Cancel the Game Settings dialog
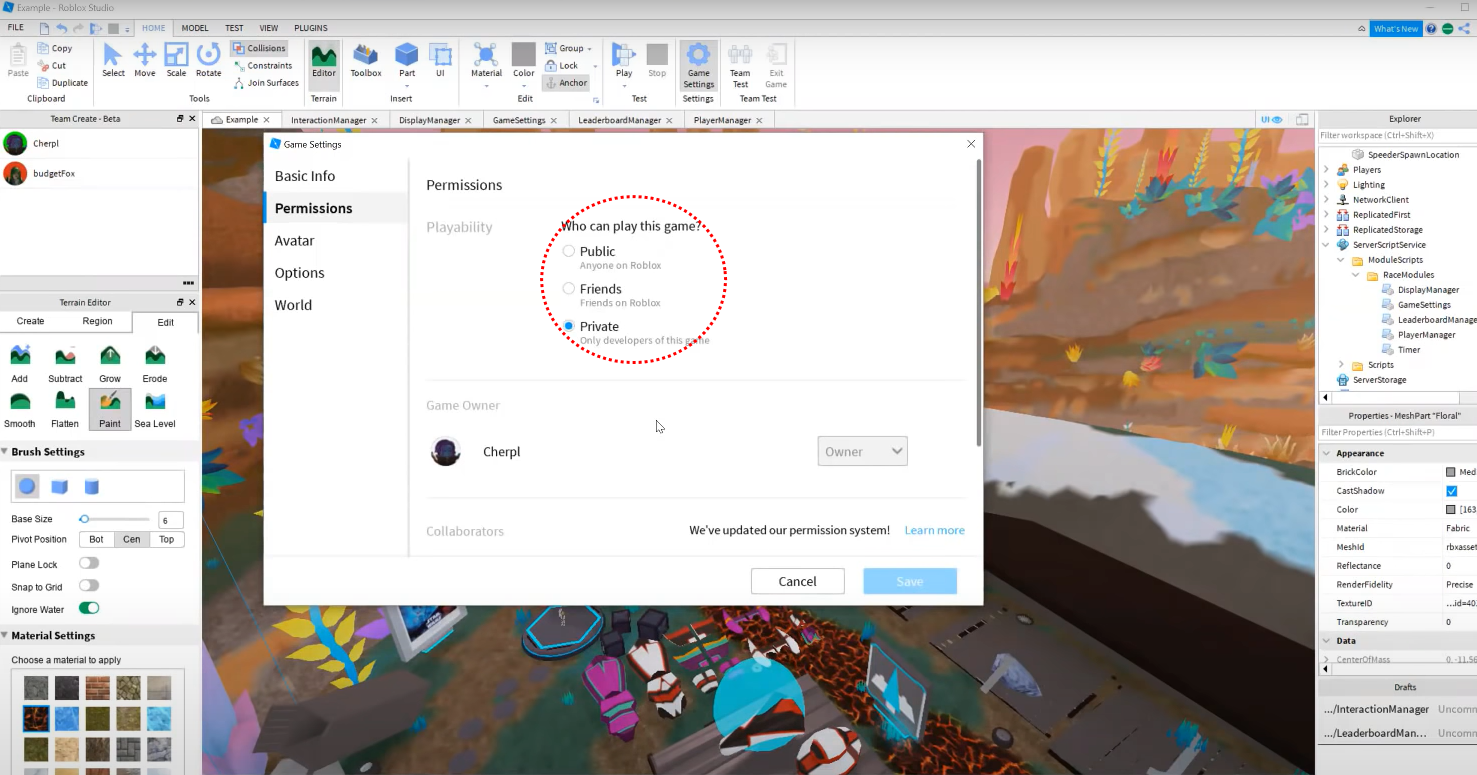The height and width of the screenshot is (775, 1477). tap(797, 581)
